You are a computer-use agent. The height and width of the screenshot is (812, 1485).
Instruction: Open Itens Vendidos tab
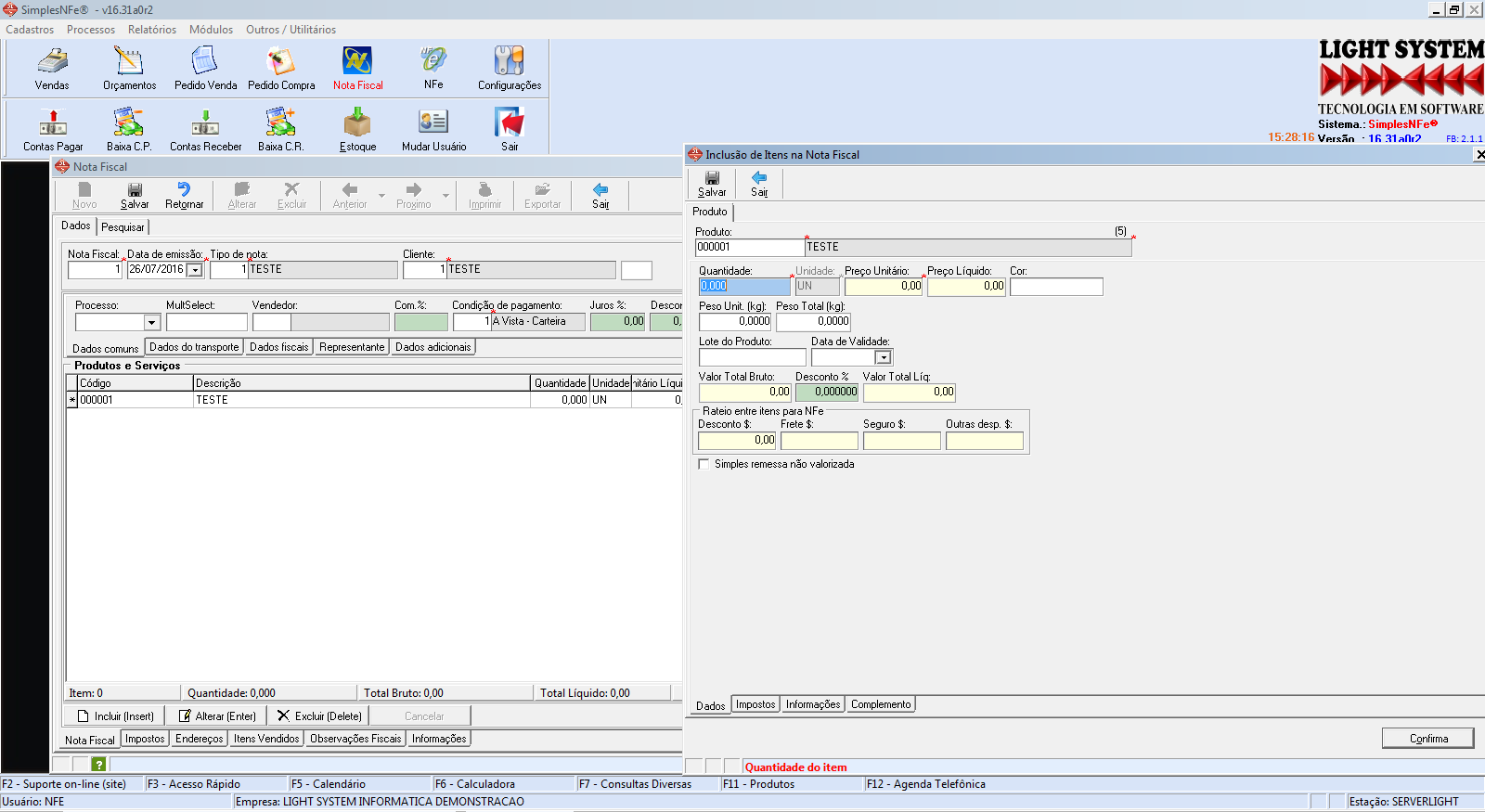266,739
